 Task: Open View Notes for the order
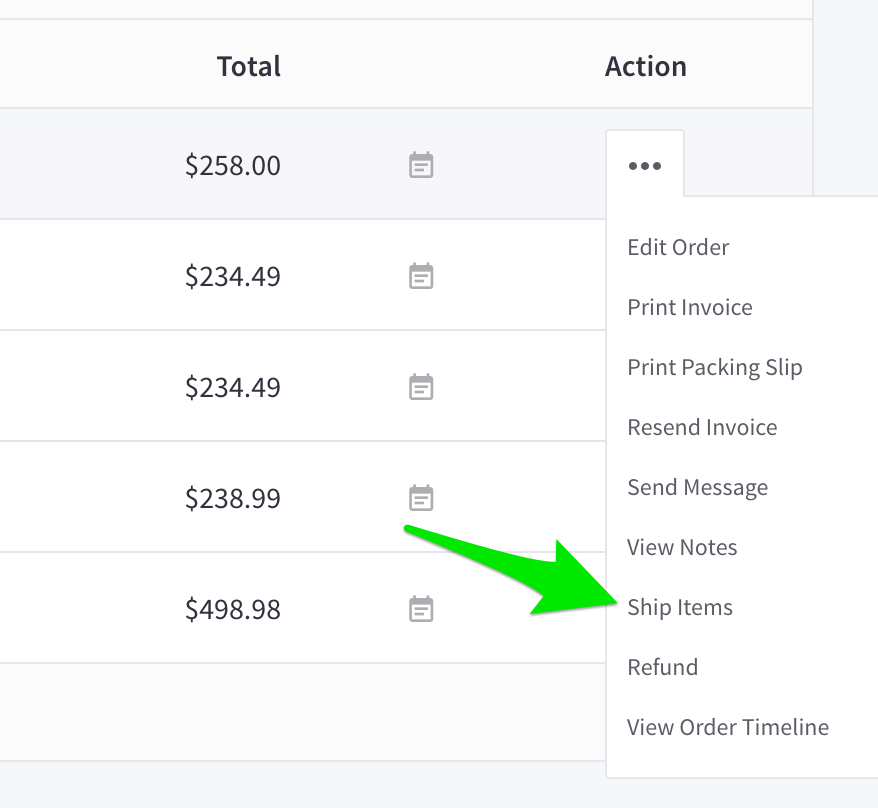pos(682,547)
